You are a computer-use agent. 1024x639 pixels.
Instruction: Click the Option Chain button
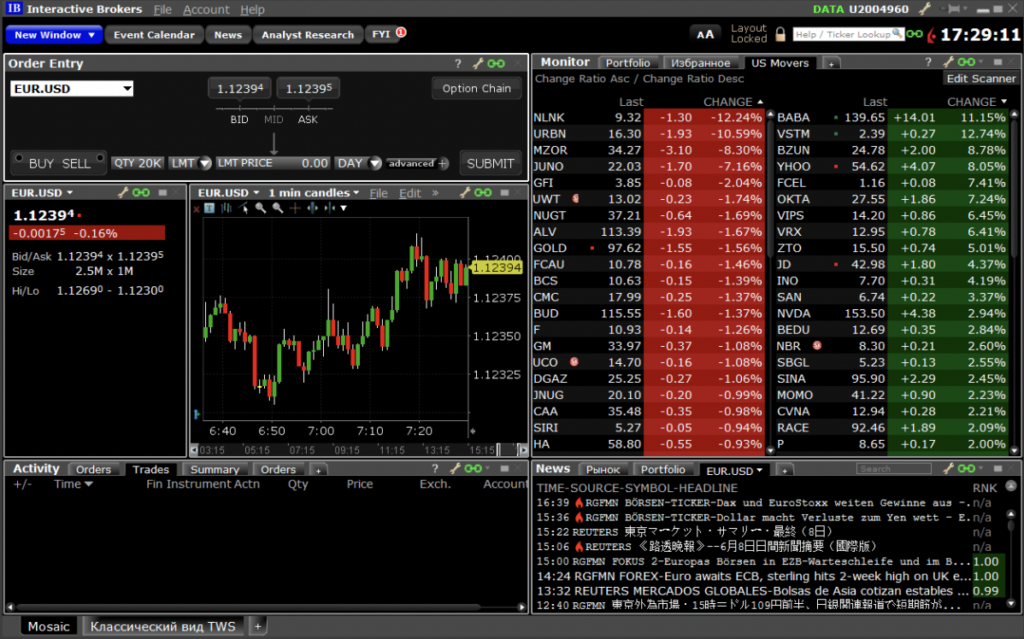click(x=476, y=88)
